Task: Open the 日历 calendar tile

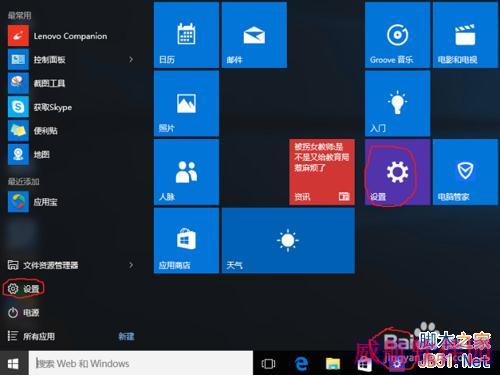Action: click(186, 35)
